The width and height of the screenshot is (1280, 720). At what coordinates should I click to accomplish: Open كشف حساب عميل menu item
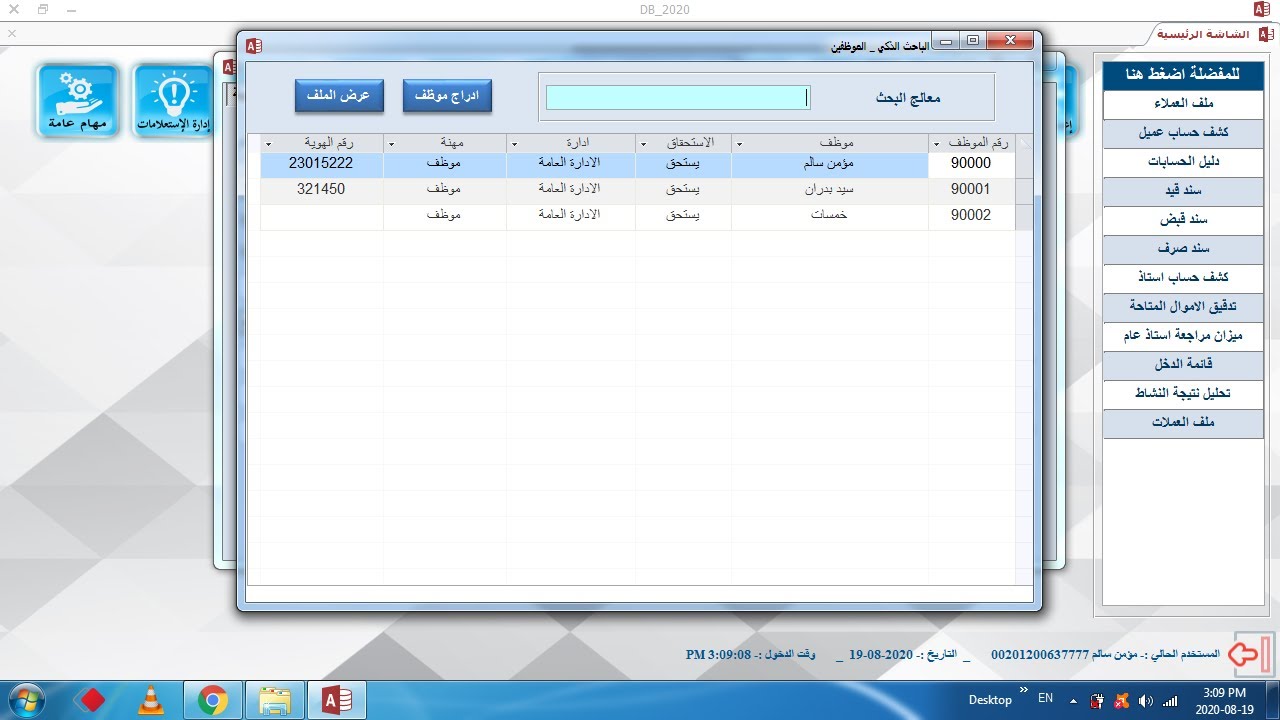(1183, 133)
